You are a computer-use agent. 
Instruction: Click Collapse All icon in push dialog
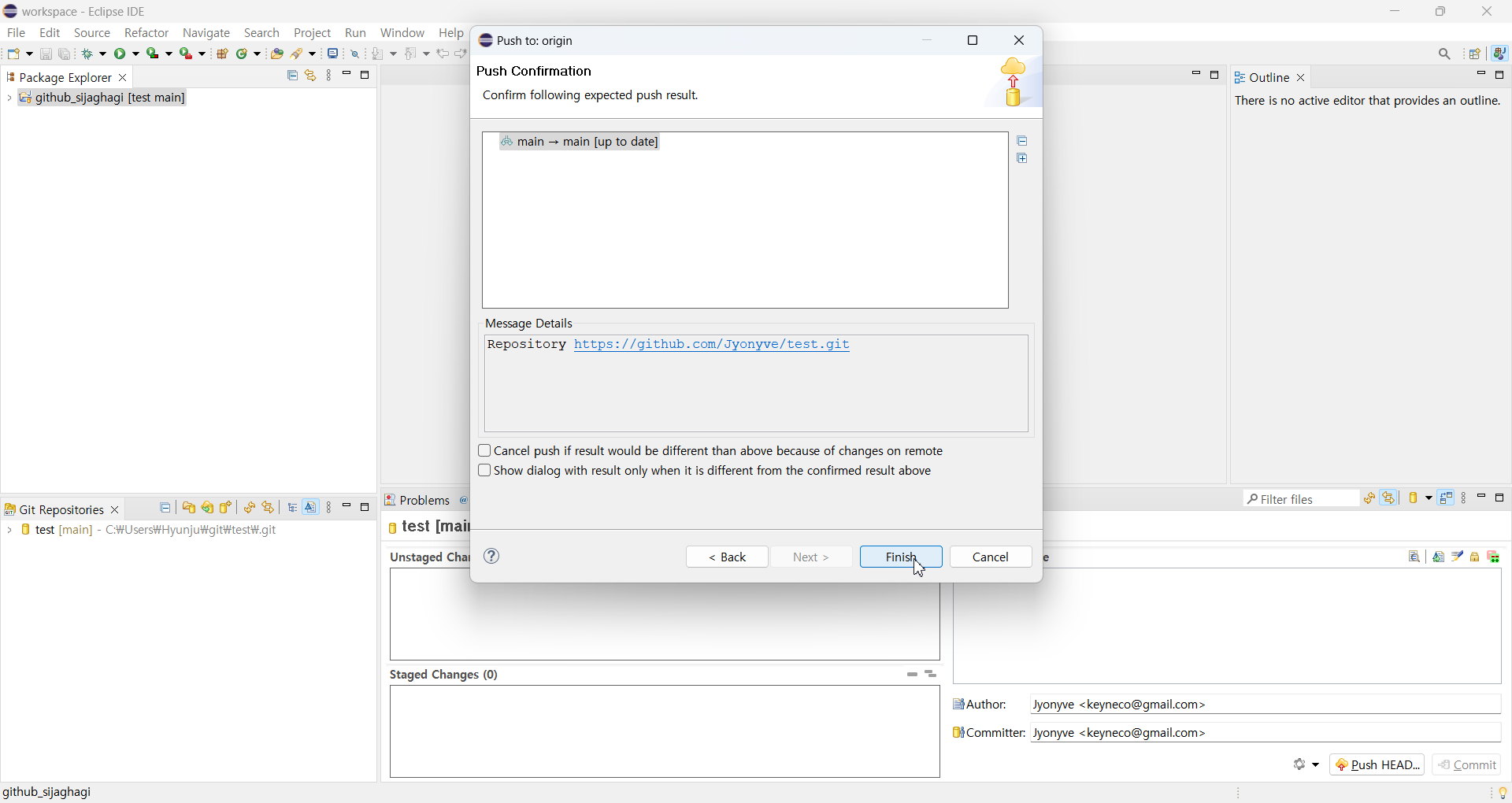[x=1023, y=141]
